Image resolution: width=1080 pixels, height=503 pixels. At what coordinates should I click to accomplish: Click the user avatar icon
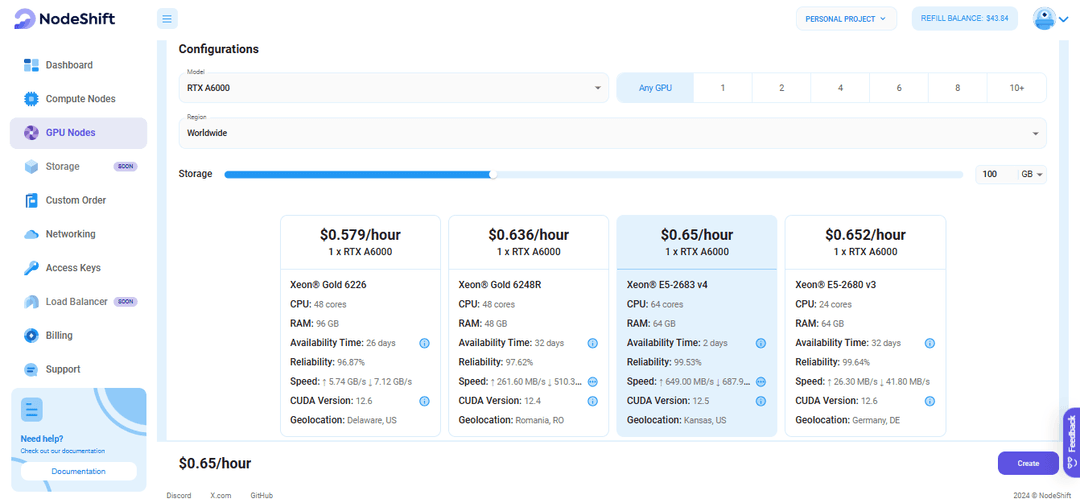point(1044,19)
